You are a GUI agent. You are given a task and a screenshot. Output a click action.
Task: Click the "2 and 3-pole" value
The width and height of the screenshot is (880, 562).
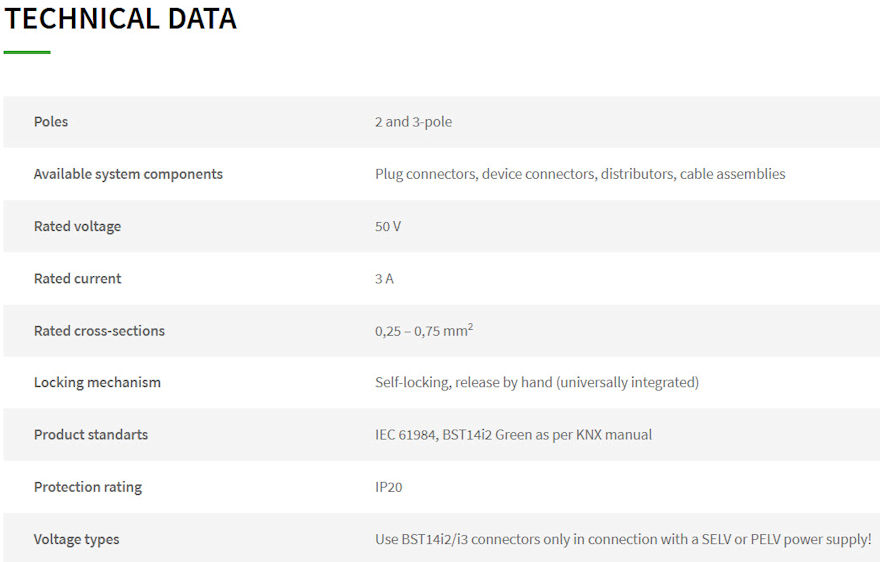tap(413, 122)
